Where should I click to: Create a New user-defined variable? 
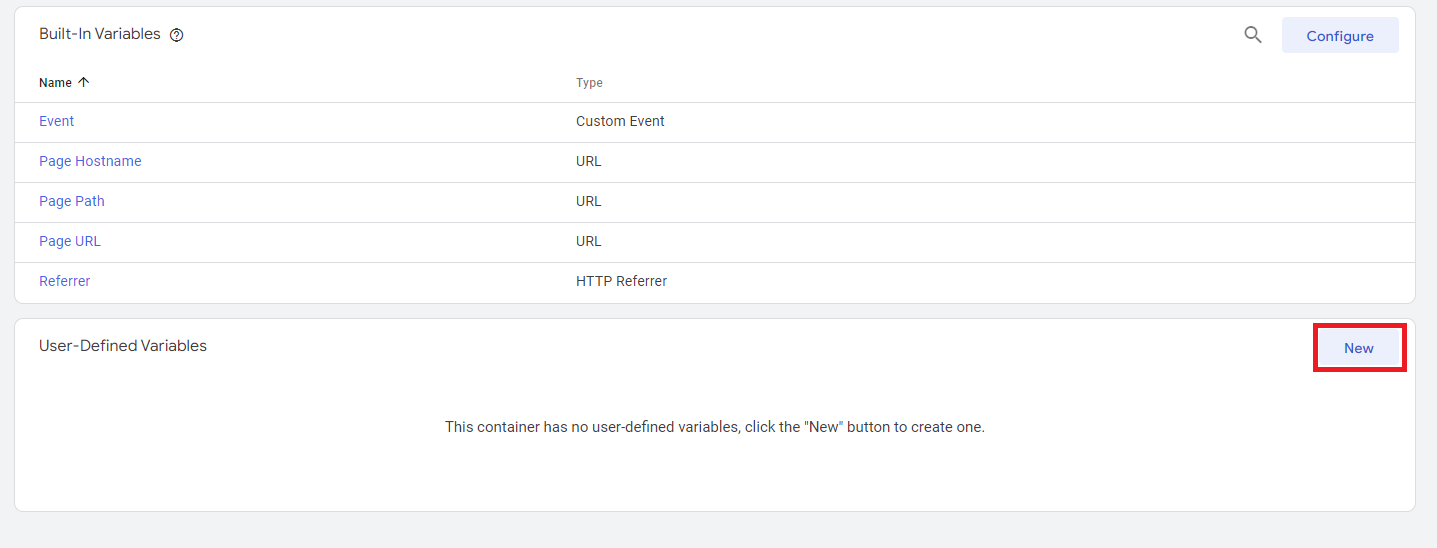click(1359, 348)
